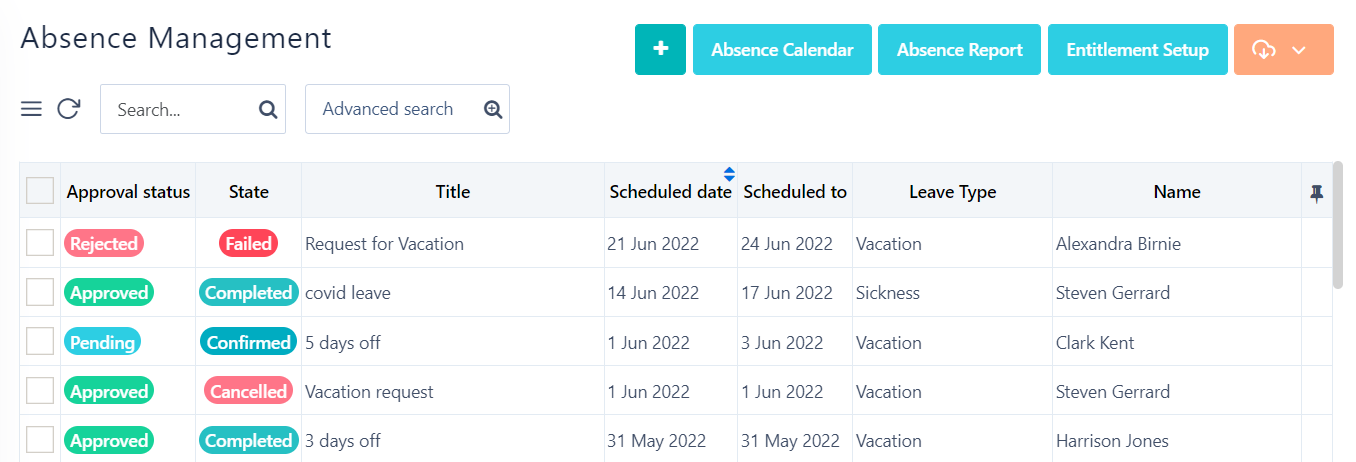The height and width of the screenshot is (462, 1356).
Task: Open the Absence Calendar
Action: click(x=782, y=50)
